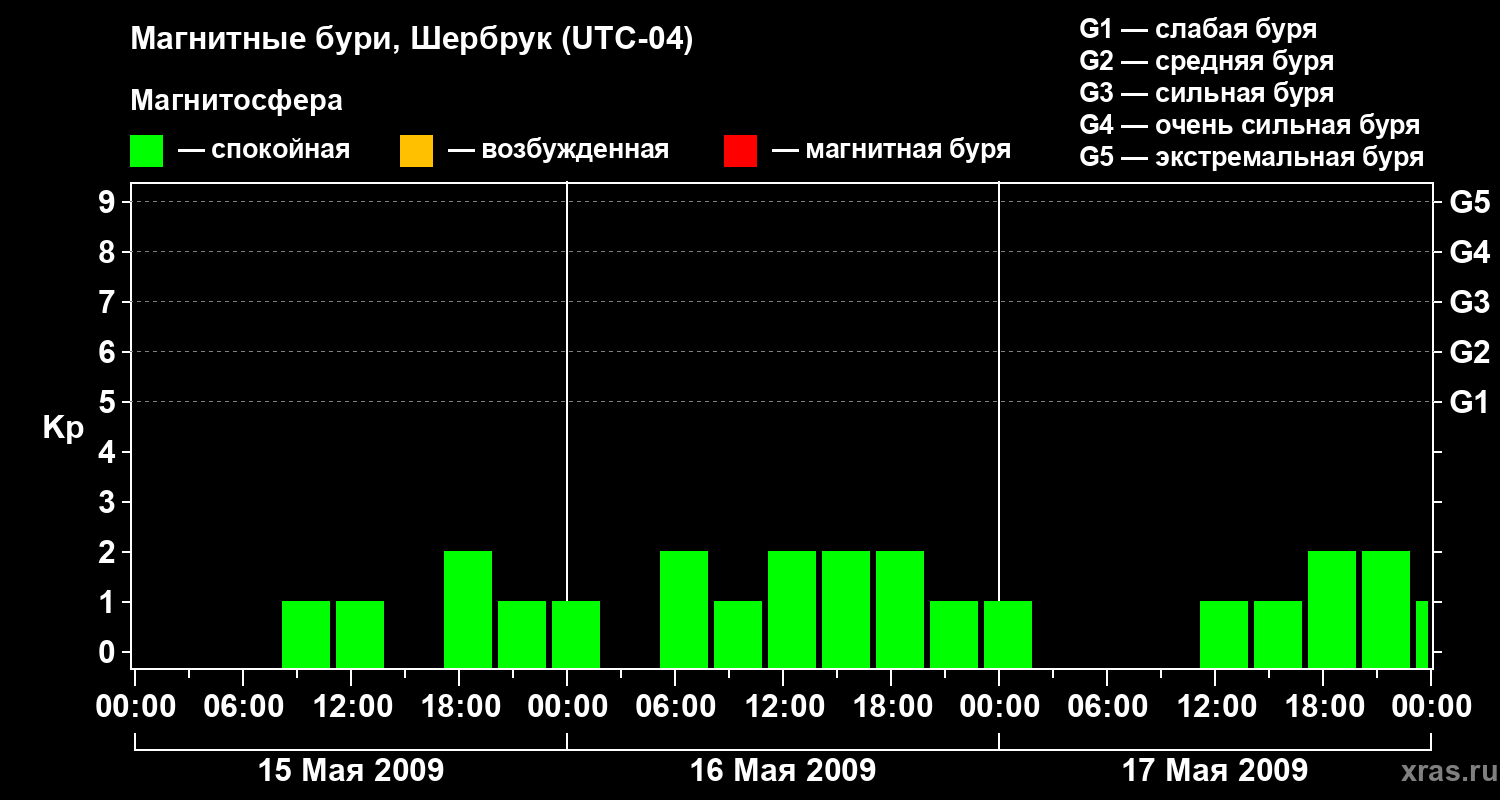This screenshot has width=1500, height=800.
Task: Click the bar between 12:00 and 18:00 on 17 Мая
Action: pyautogui.click(x=1278, y=634)
